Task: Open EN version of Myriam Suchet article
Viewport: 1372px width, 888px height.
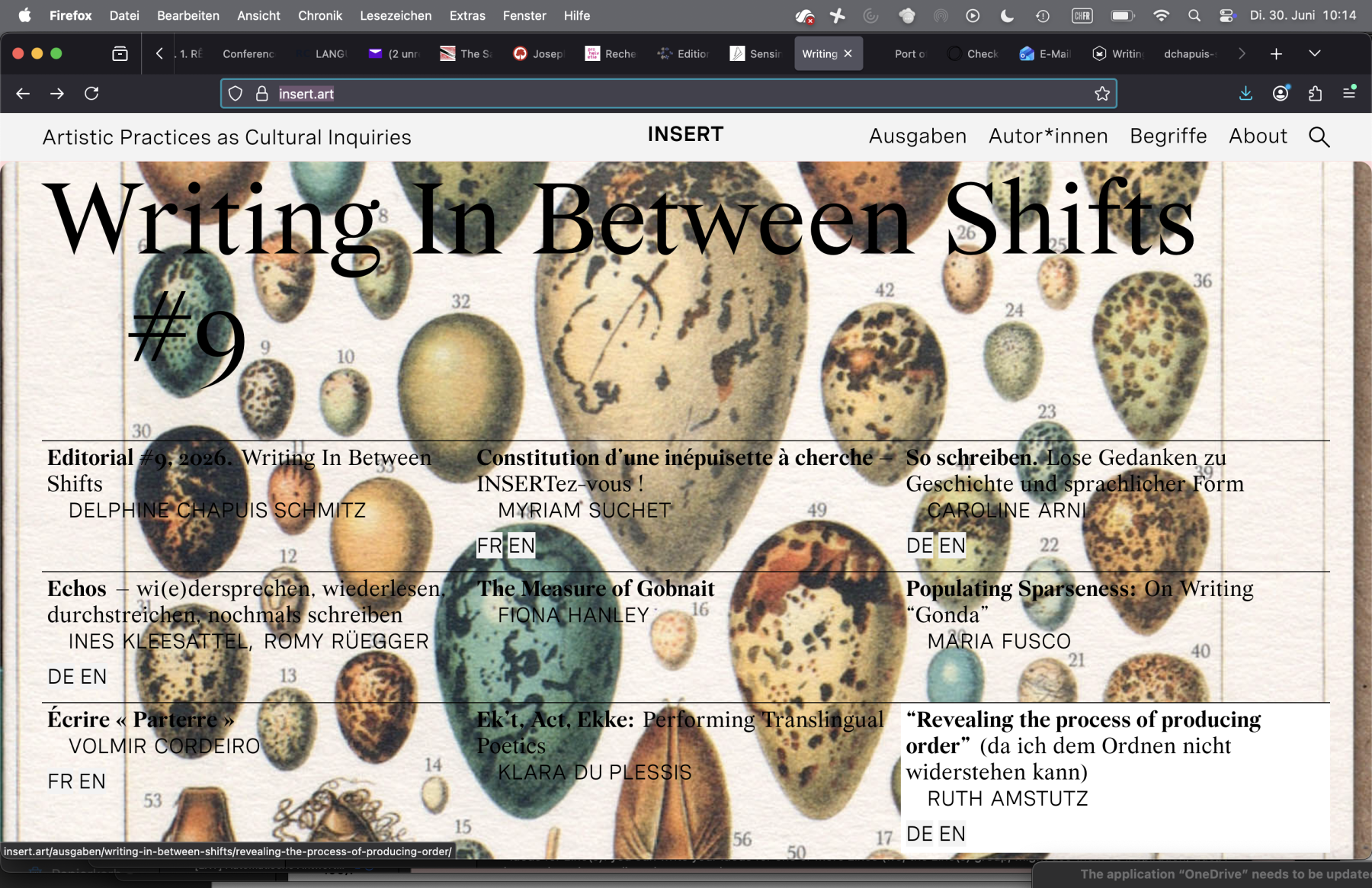Action: pos(522,546)
